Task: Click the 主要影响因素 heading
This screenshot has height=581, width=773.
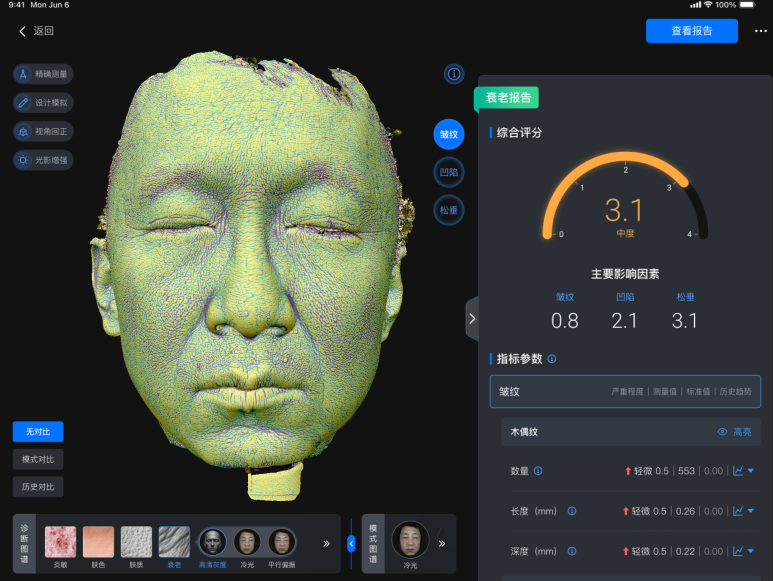Action: click(625, 274)
